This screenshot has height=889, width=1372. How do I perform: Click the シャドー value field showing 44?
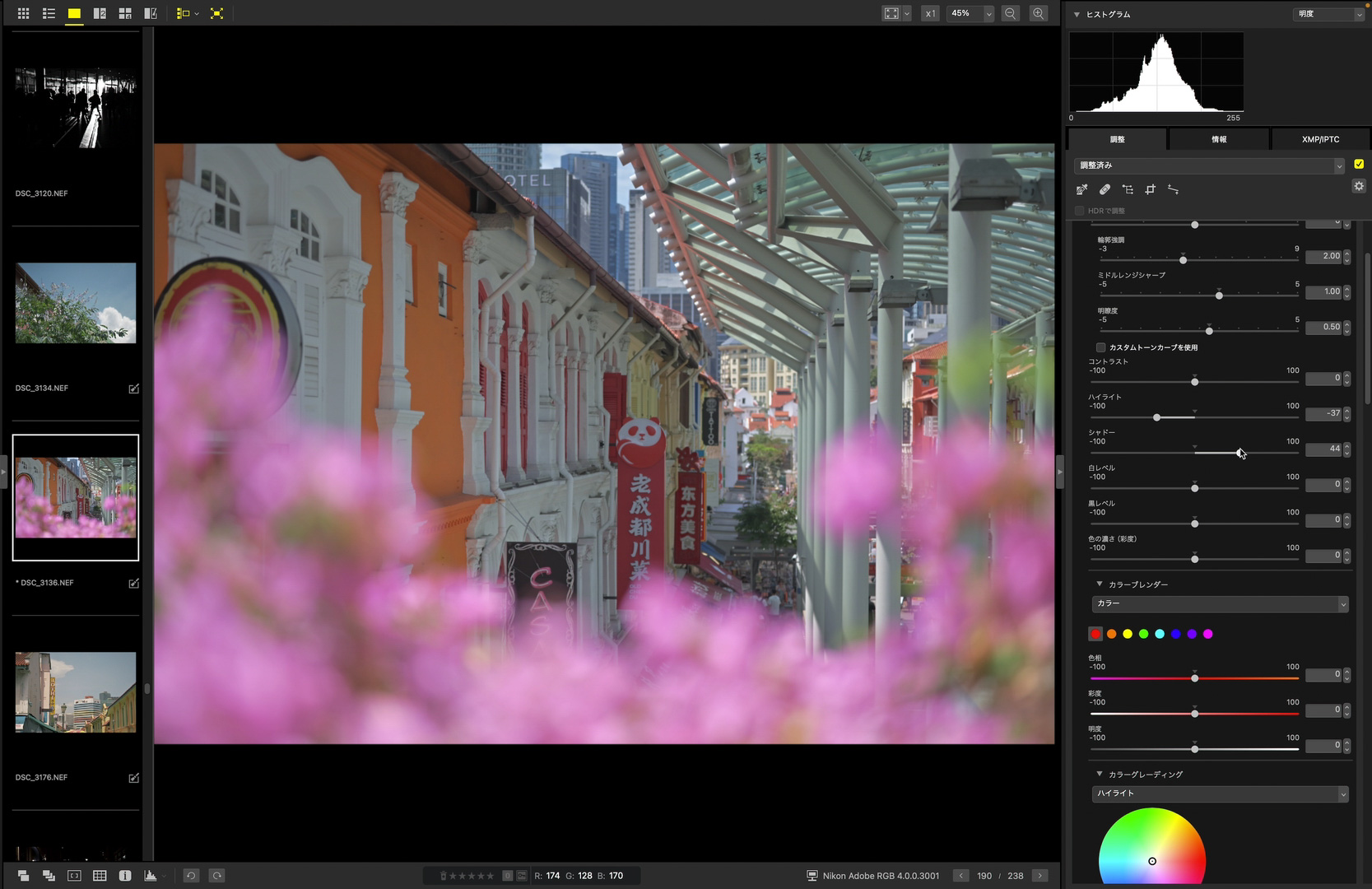pos(1323,449)
